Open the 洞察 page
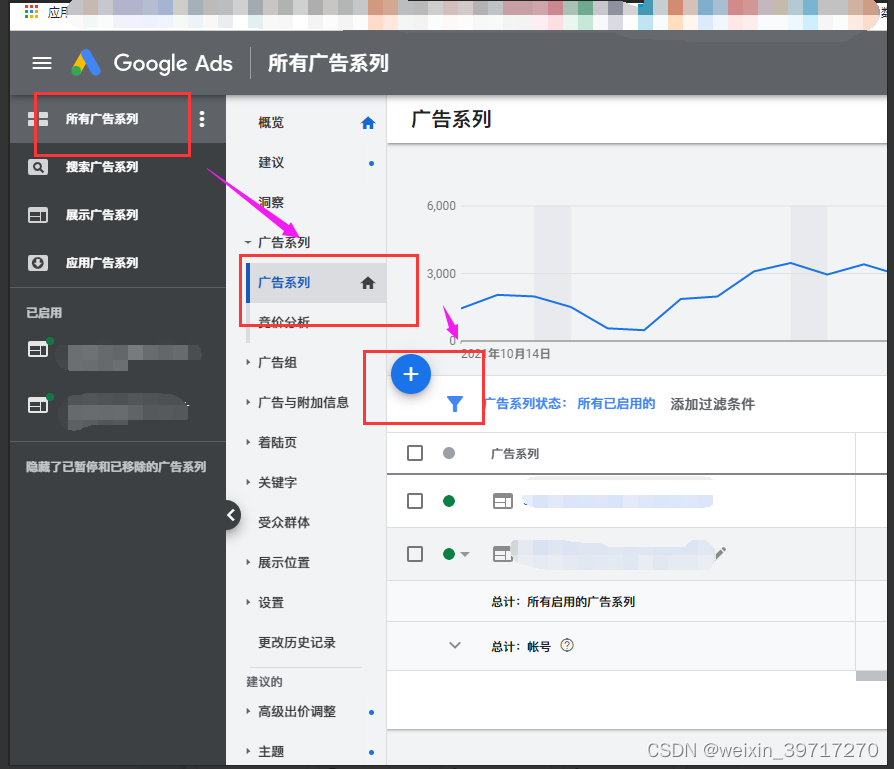Viewport: 894px width, 769px height. (271, 202)
